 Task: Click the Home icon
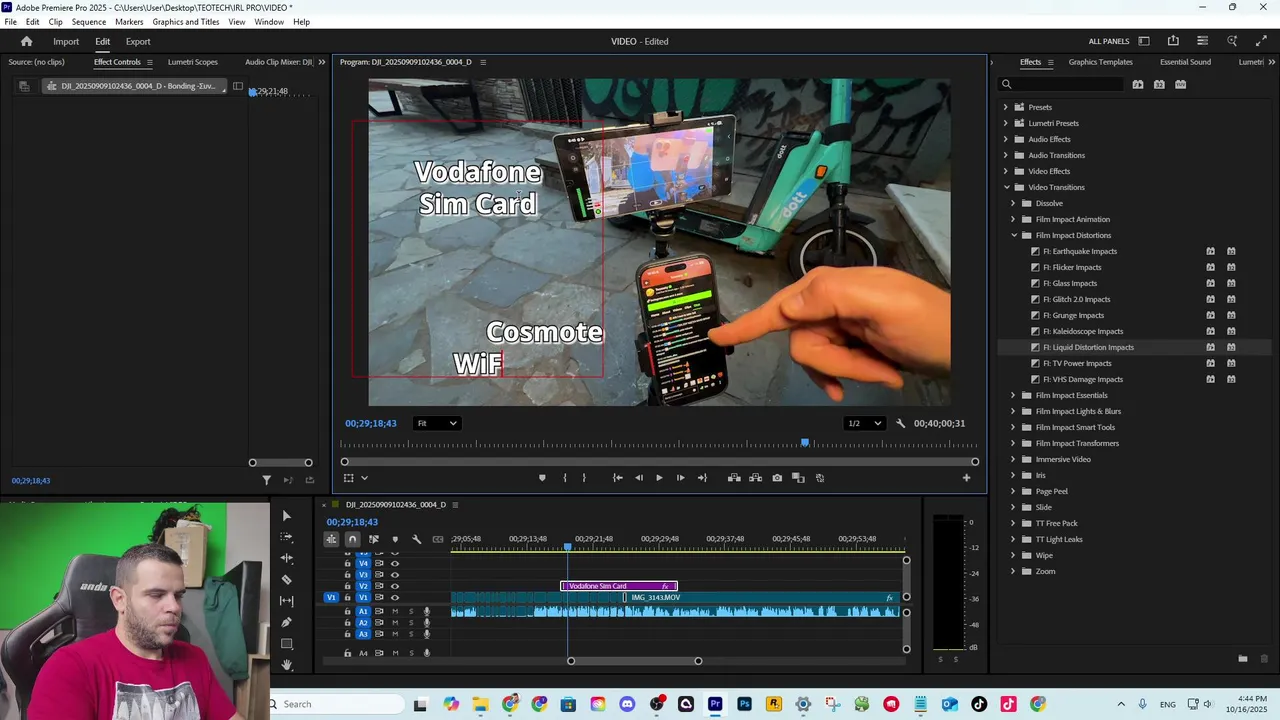[x=27, y=41]
